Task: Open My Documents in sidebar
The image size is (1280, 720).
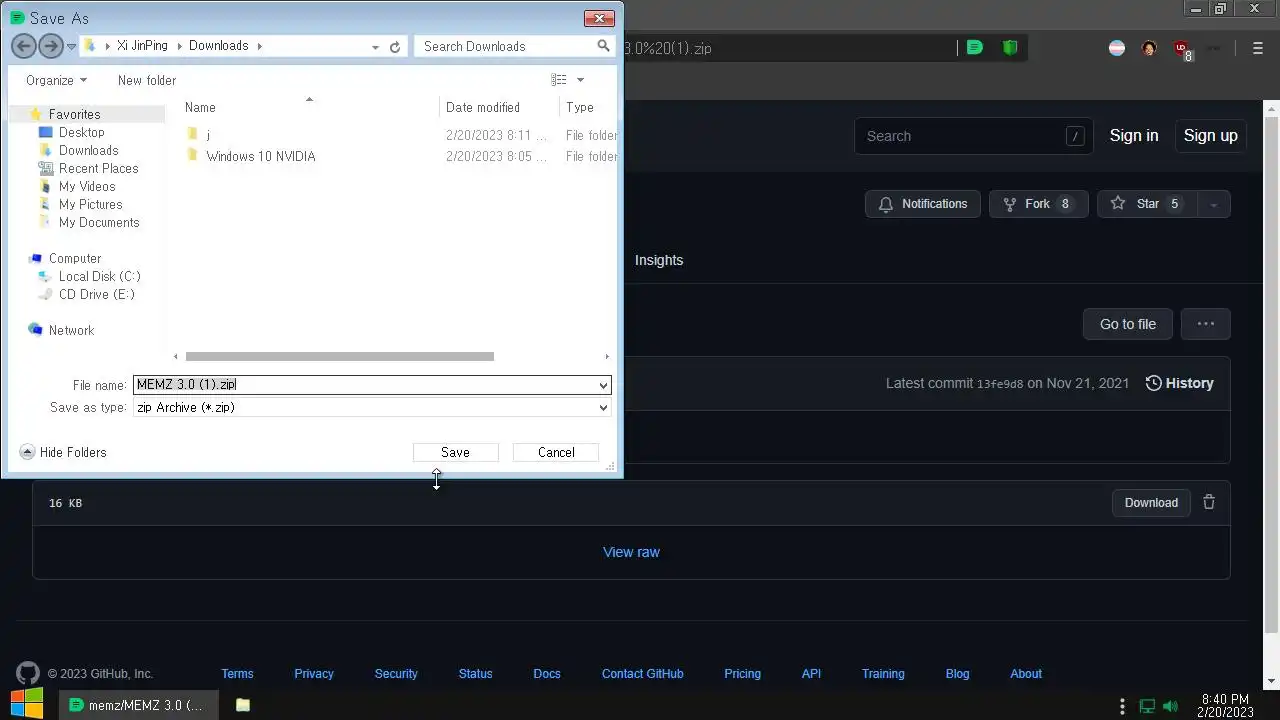Action: (x=99, y=222)
